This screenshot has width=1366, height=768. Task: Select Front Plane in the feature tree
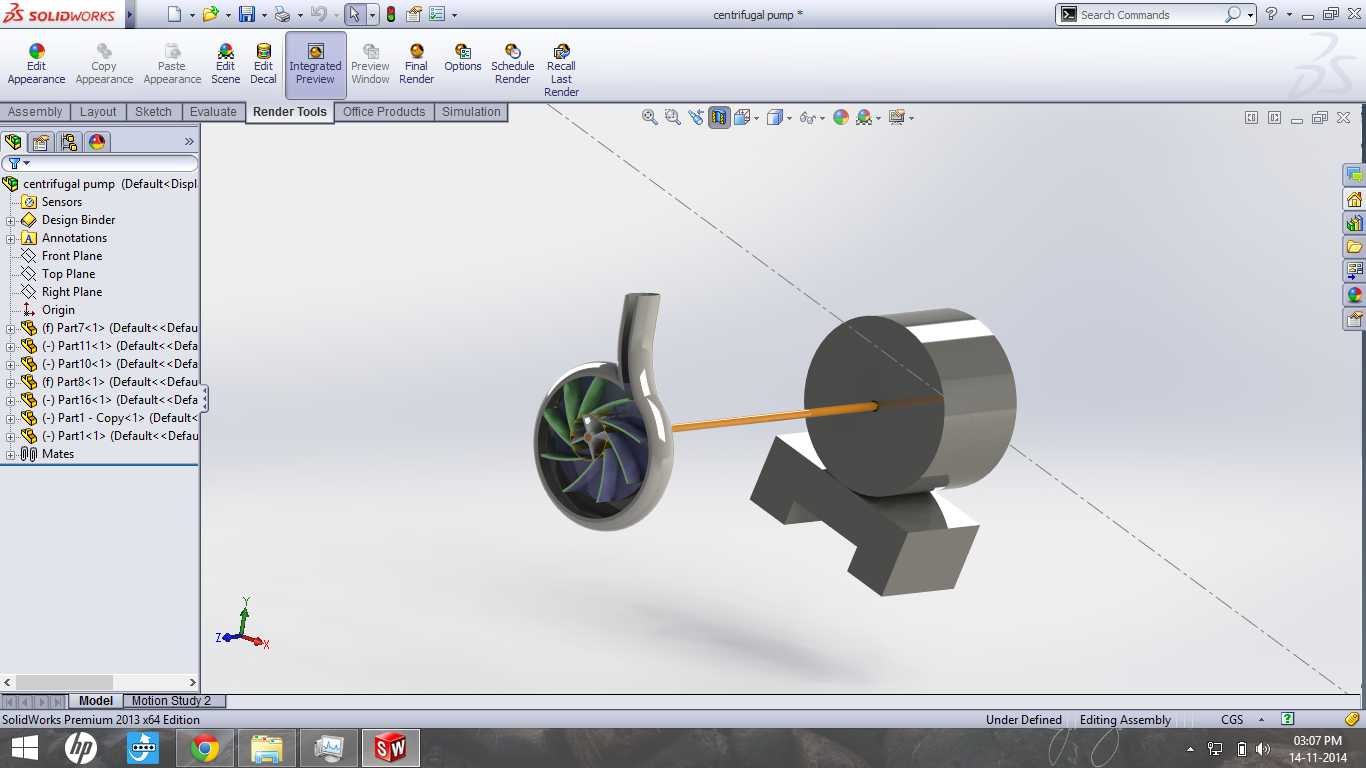tap(72, 256)
